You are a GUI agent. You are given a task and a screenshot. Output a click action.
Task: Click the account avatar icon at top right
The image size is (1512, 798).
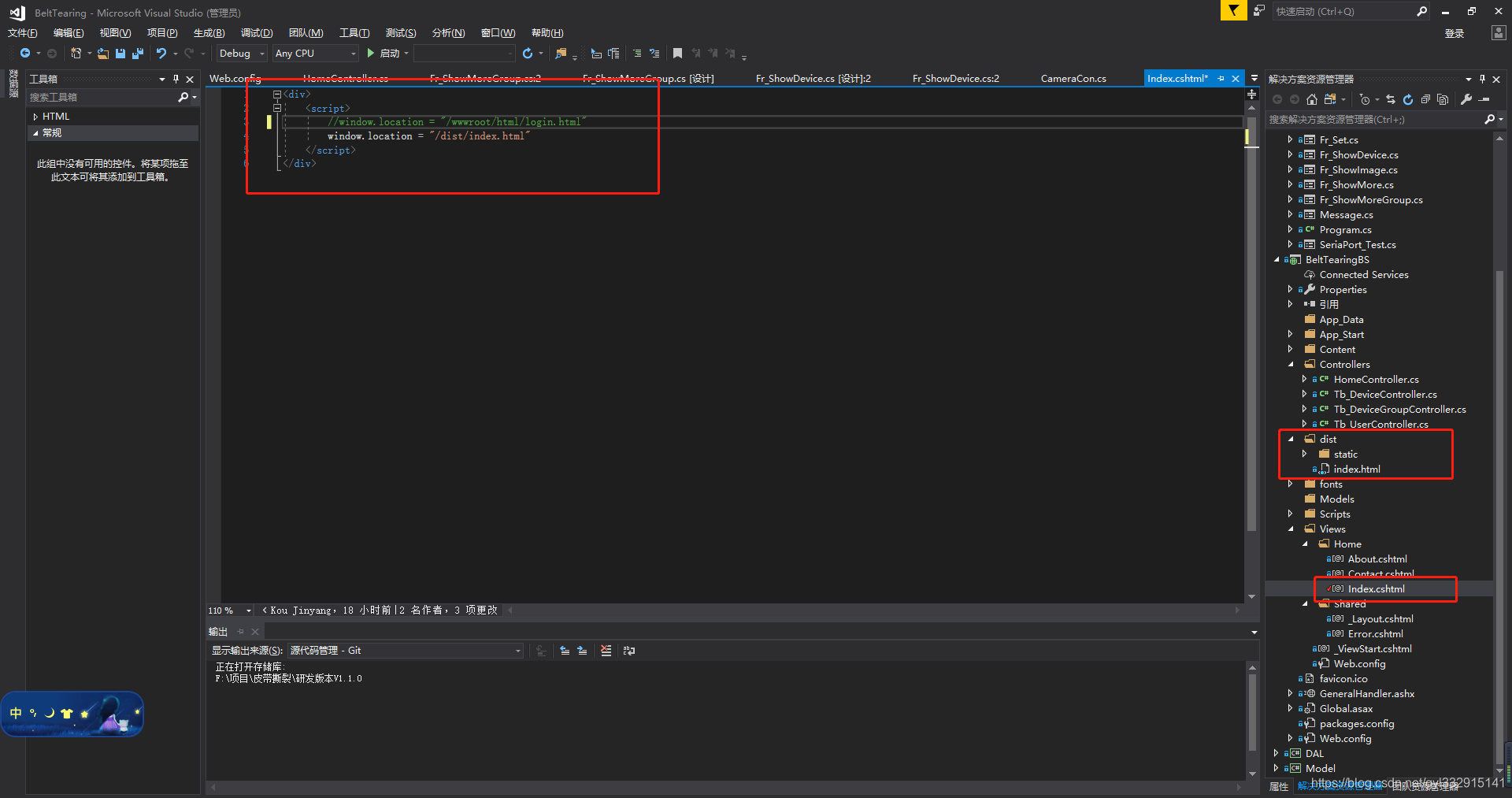pos(1498,32)
